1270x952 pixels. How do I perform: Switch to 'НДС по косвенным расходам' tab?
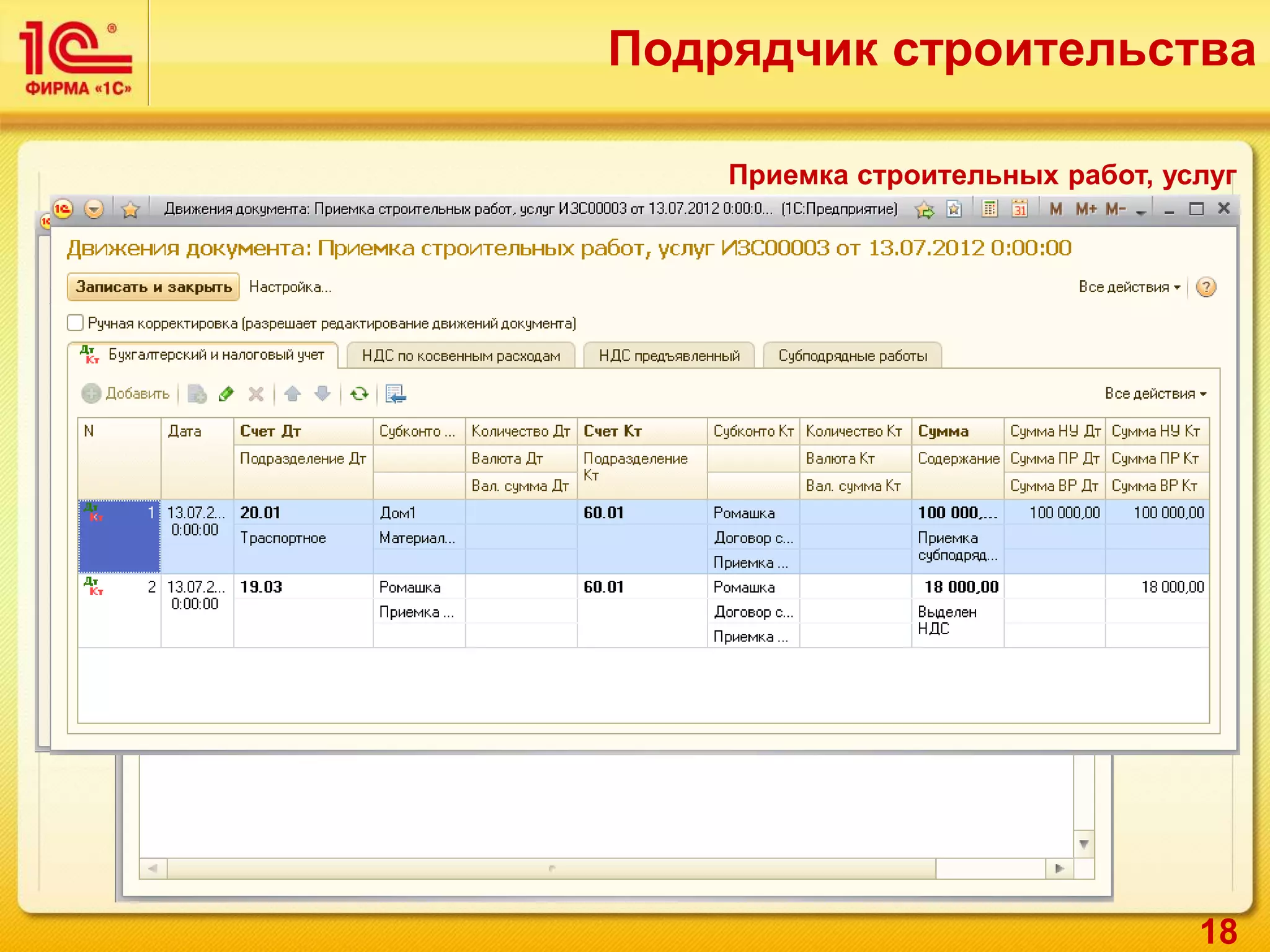click(x=461, y=356)
